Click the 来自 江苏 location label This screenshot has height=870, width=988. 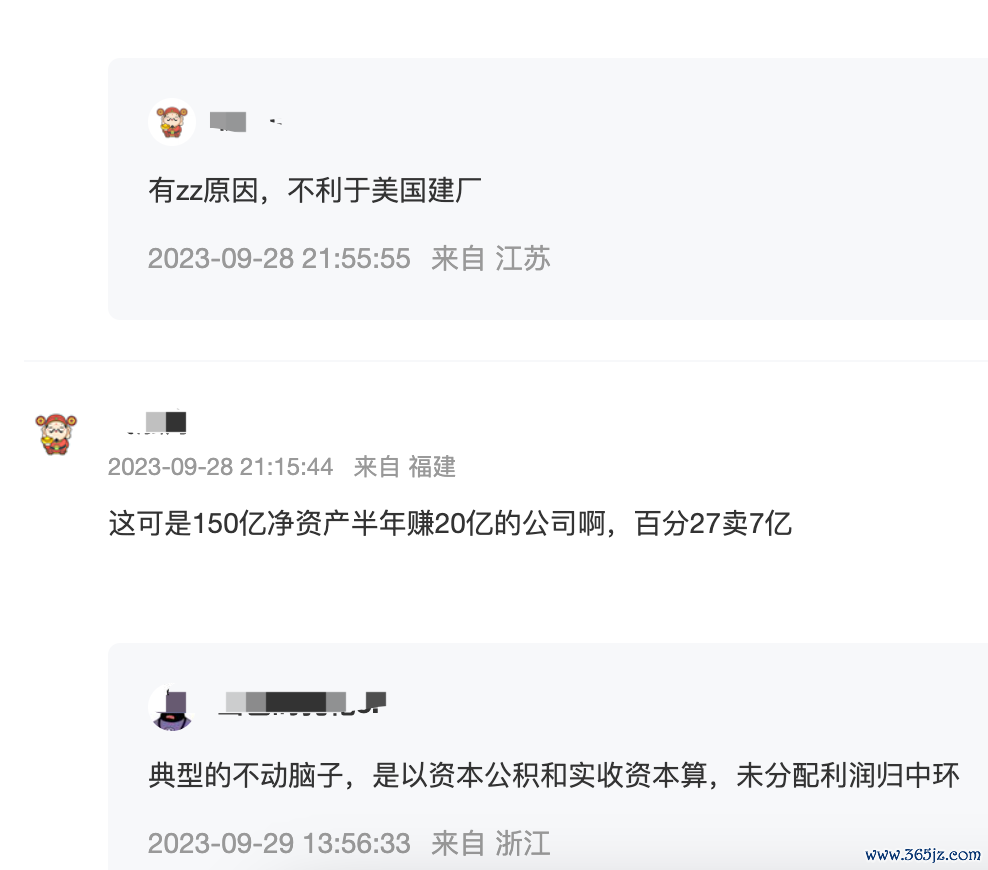click(491, 258)
